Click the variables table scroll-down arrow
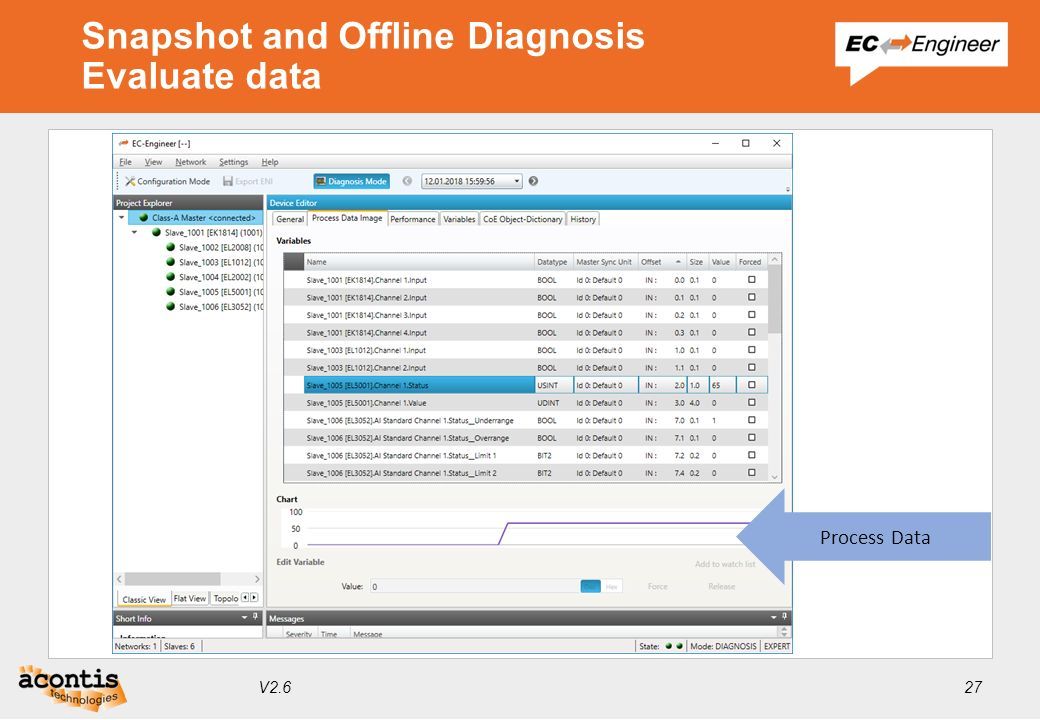The image size is (1040, 720). 774,477
